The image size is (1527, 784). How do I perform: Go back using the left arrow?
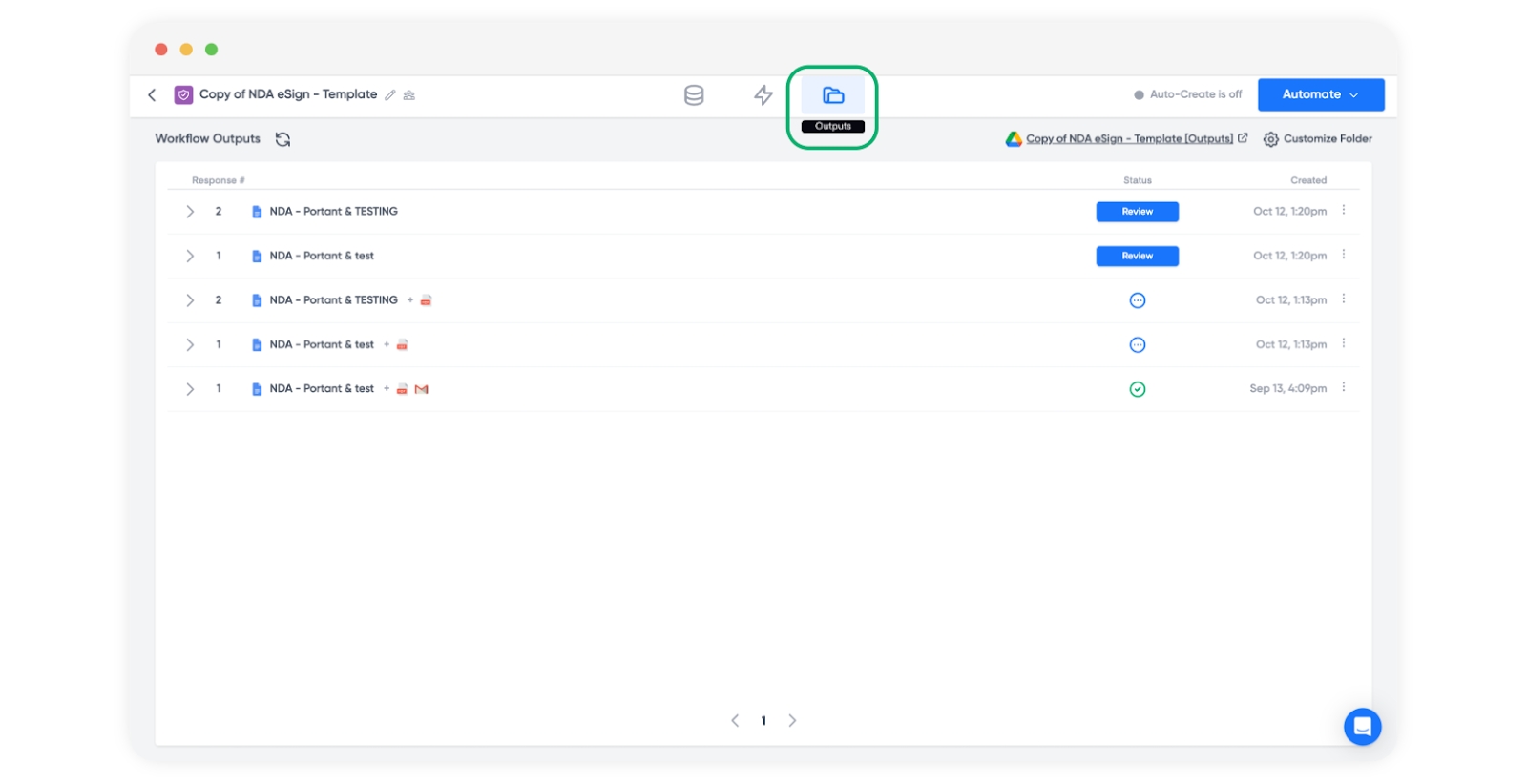152,94
